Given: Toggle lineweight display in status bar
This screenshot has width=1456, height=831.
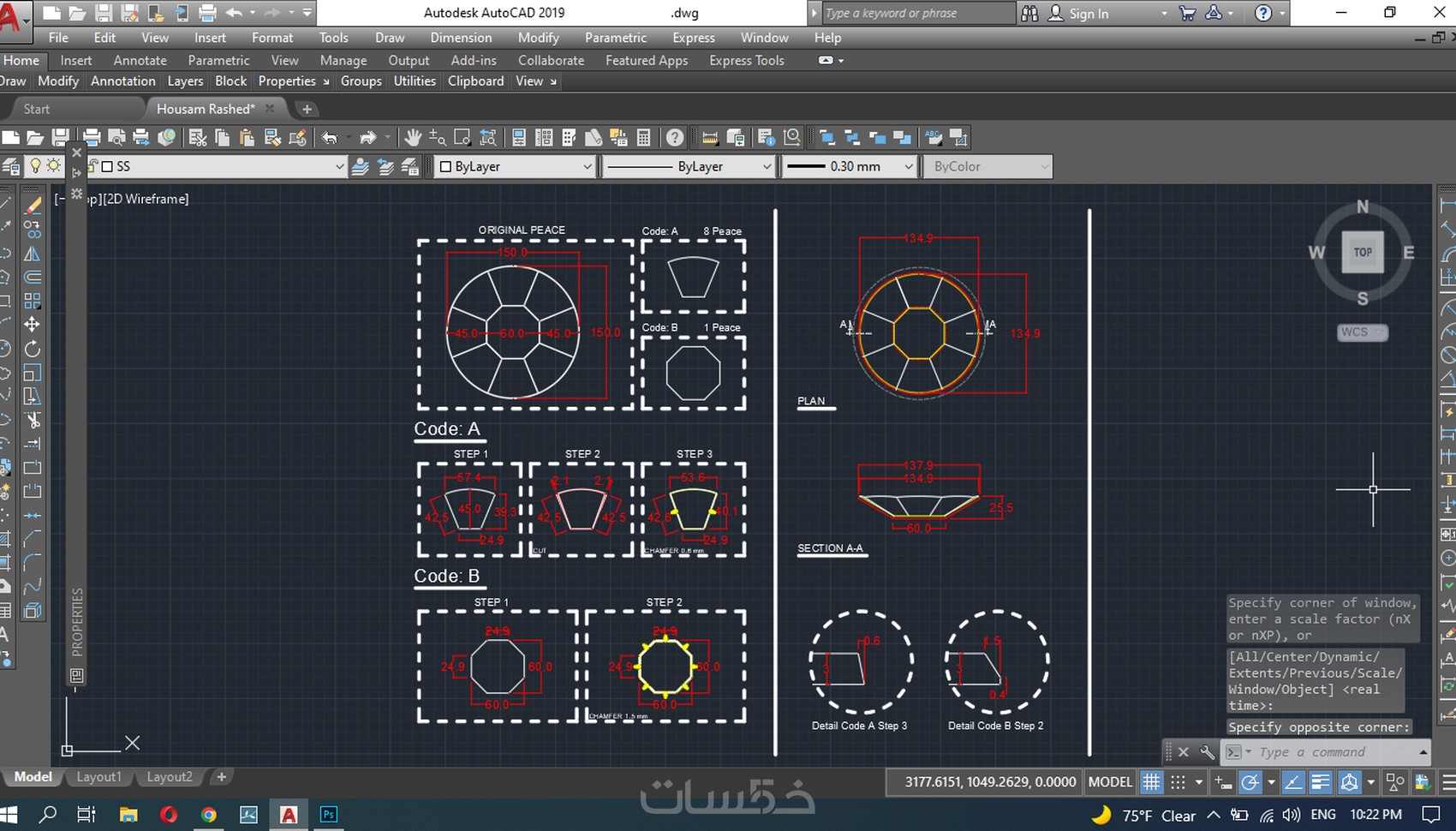Looking at the screenshot, I should pos(1322,781).
